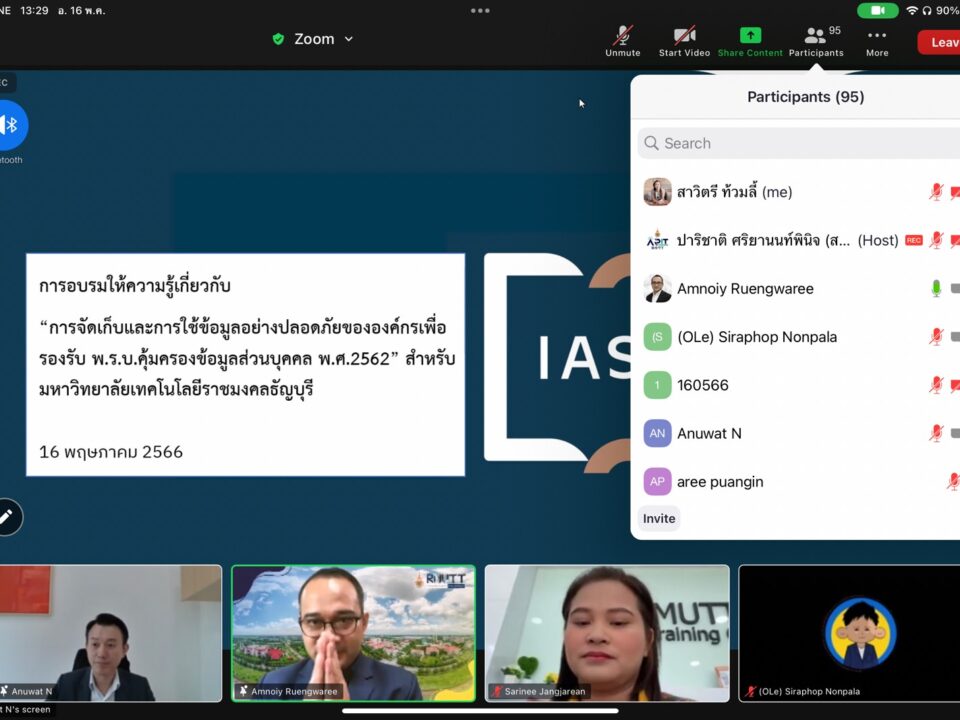Tap the Participants (95) panel title
960x720 pixels.
click(806, 97)
